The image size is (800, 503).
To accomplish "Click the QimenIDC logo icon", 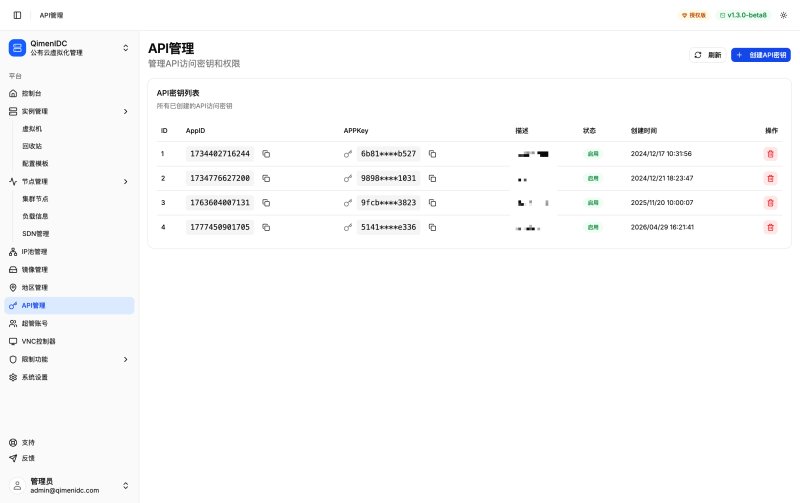I will (x=17, y=48).
